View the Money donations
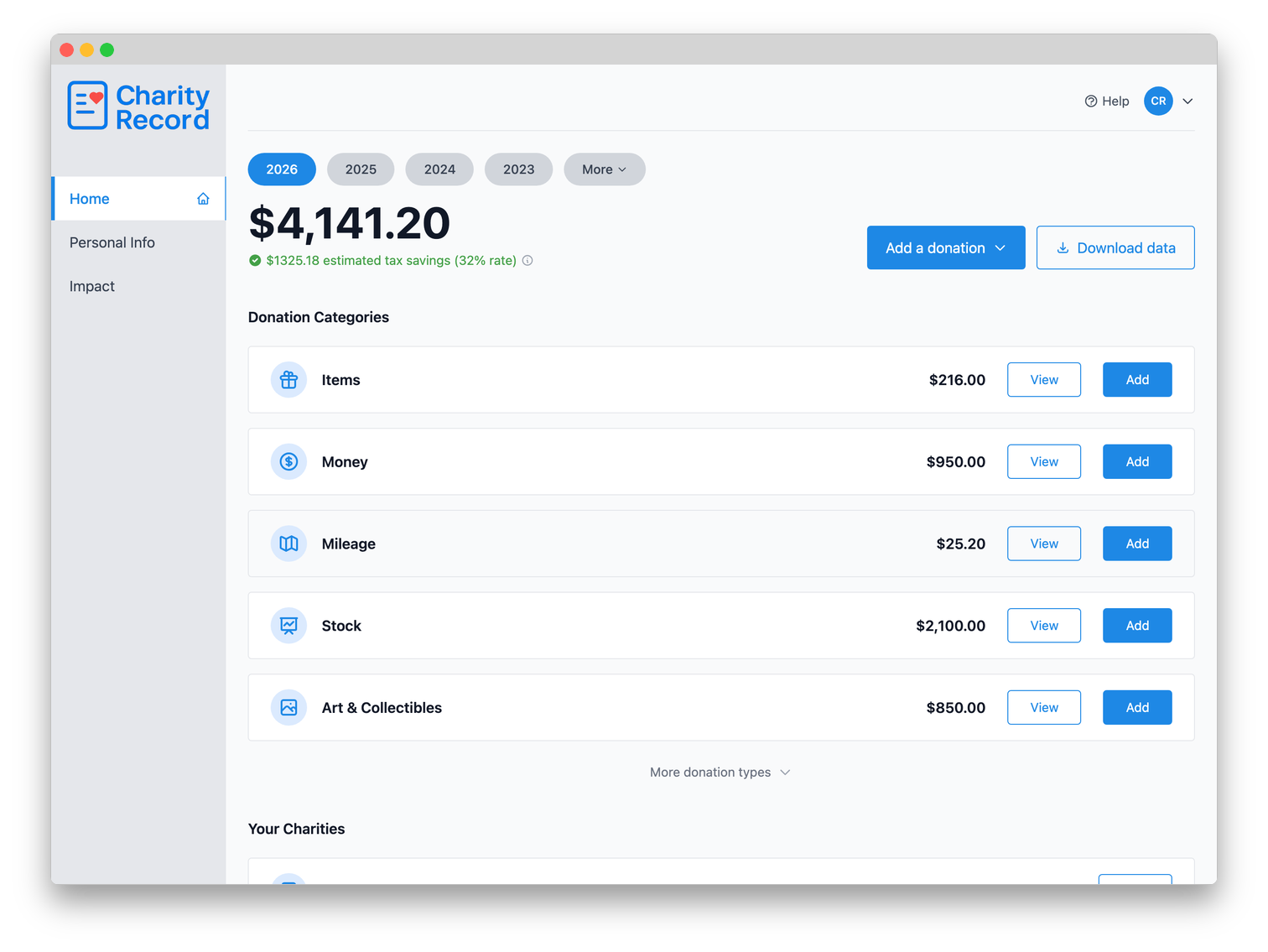The image size is (1268, 952). click(x=1044, y=462)
